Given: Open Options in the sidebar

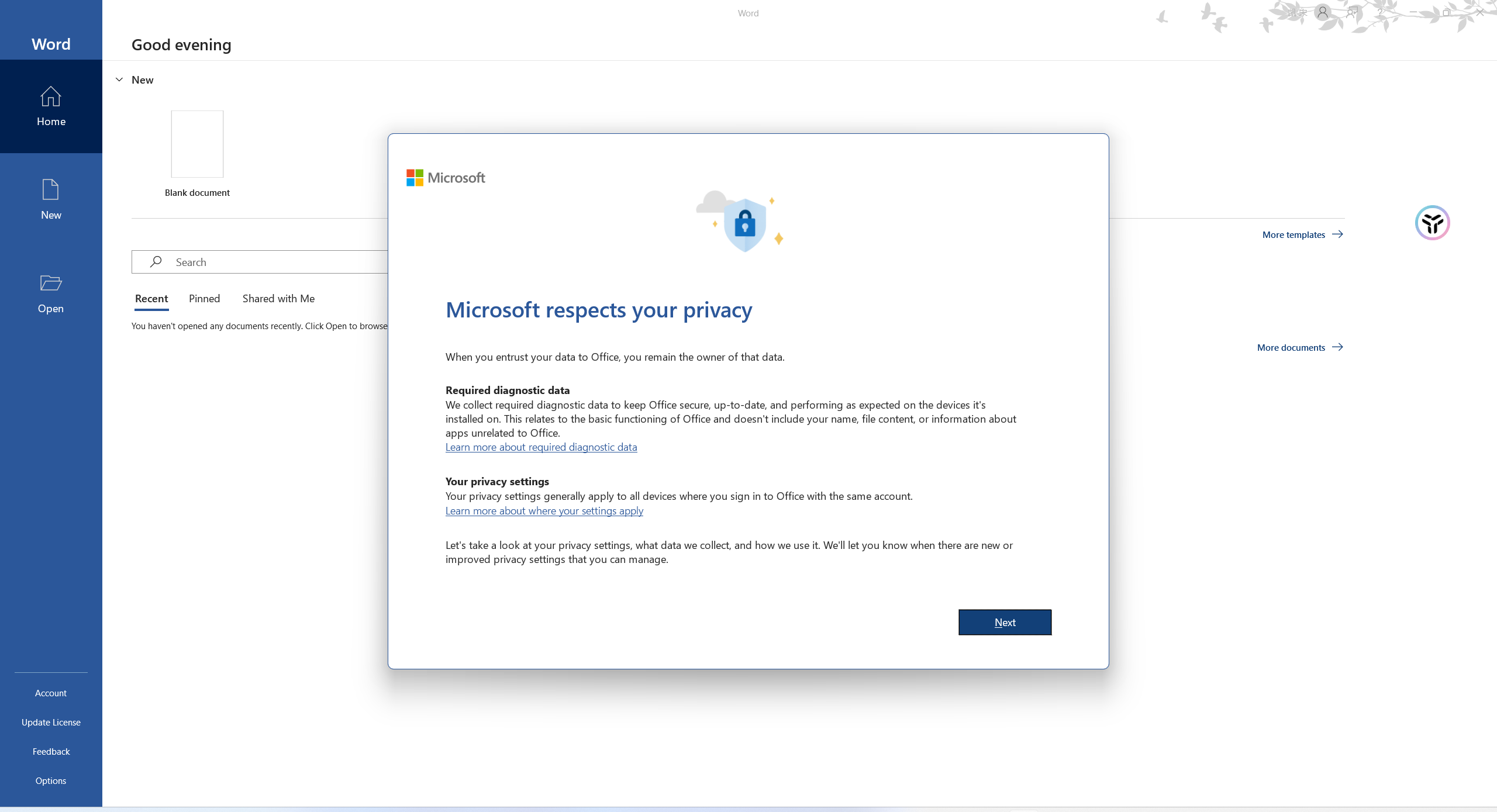Looking at the screenshot, I should point(51,781).
